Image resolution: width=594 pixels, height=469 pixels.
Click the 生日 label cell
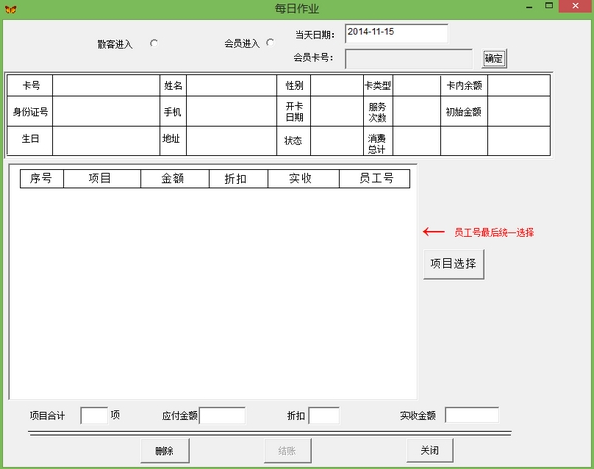[x=30, y=141]
